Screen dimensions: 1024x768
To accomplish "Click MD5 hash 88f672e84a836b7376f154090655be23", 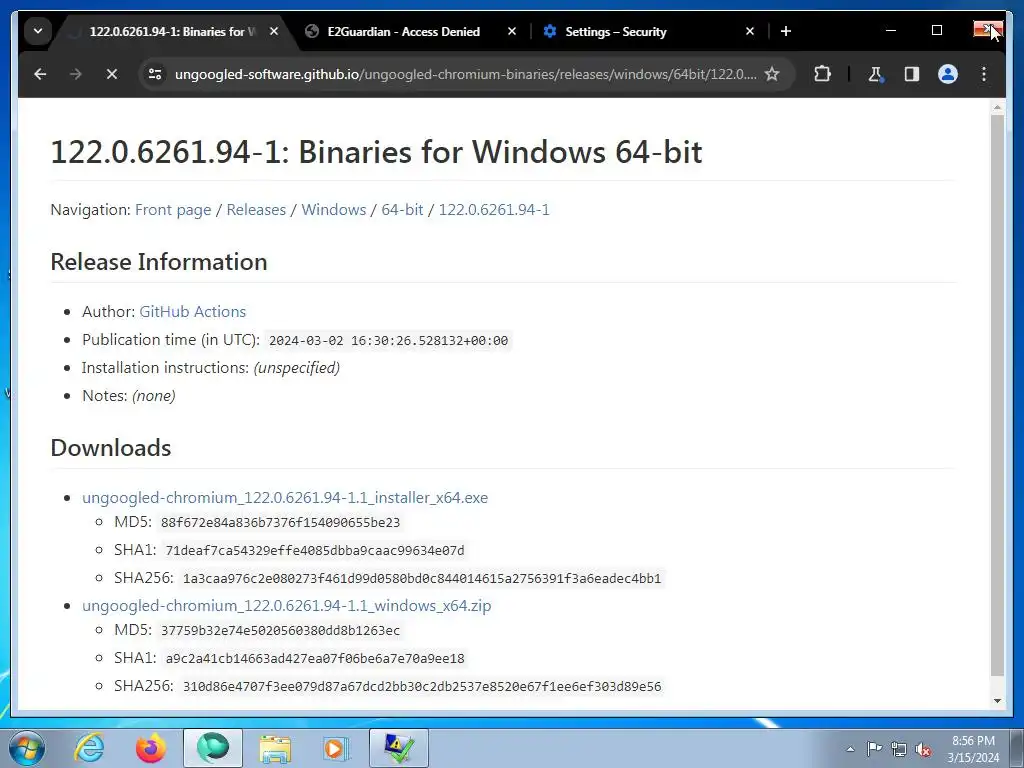I will 280,522.
